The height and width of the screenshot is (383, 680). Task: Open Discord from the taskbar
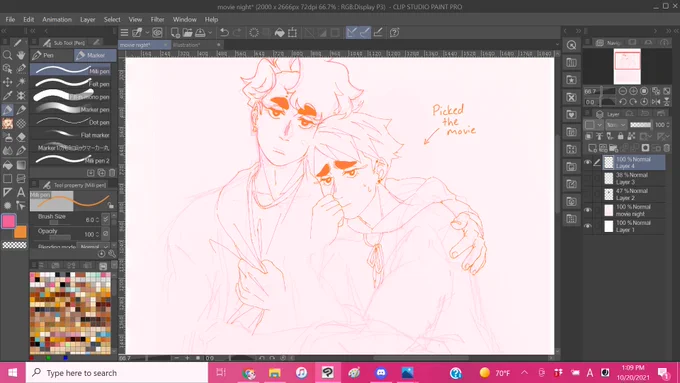[381, 373]
